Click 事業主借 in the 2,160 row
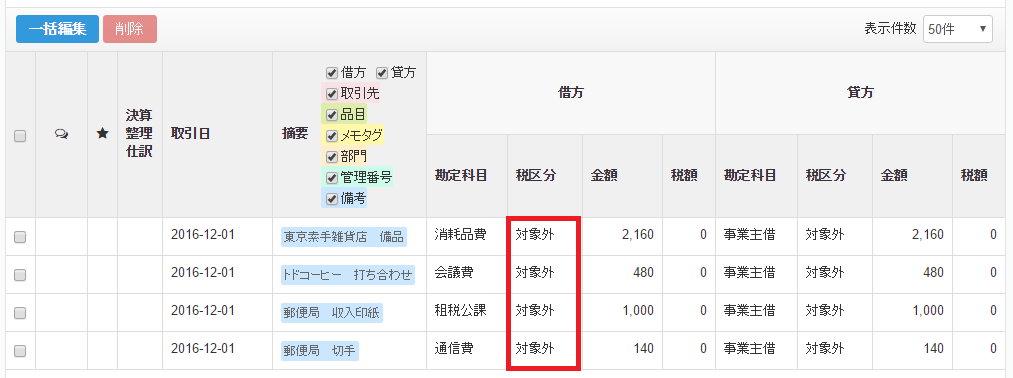The image size is (1013, 378). point(749,235)
